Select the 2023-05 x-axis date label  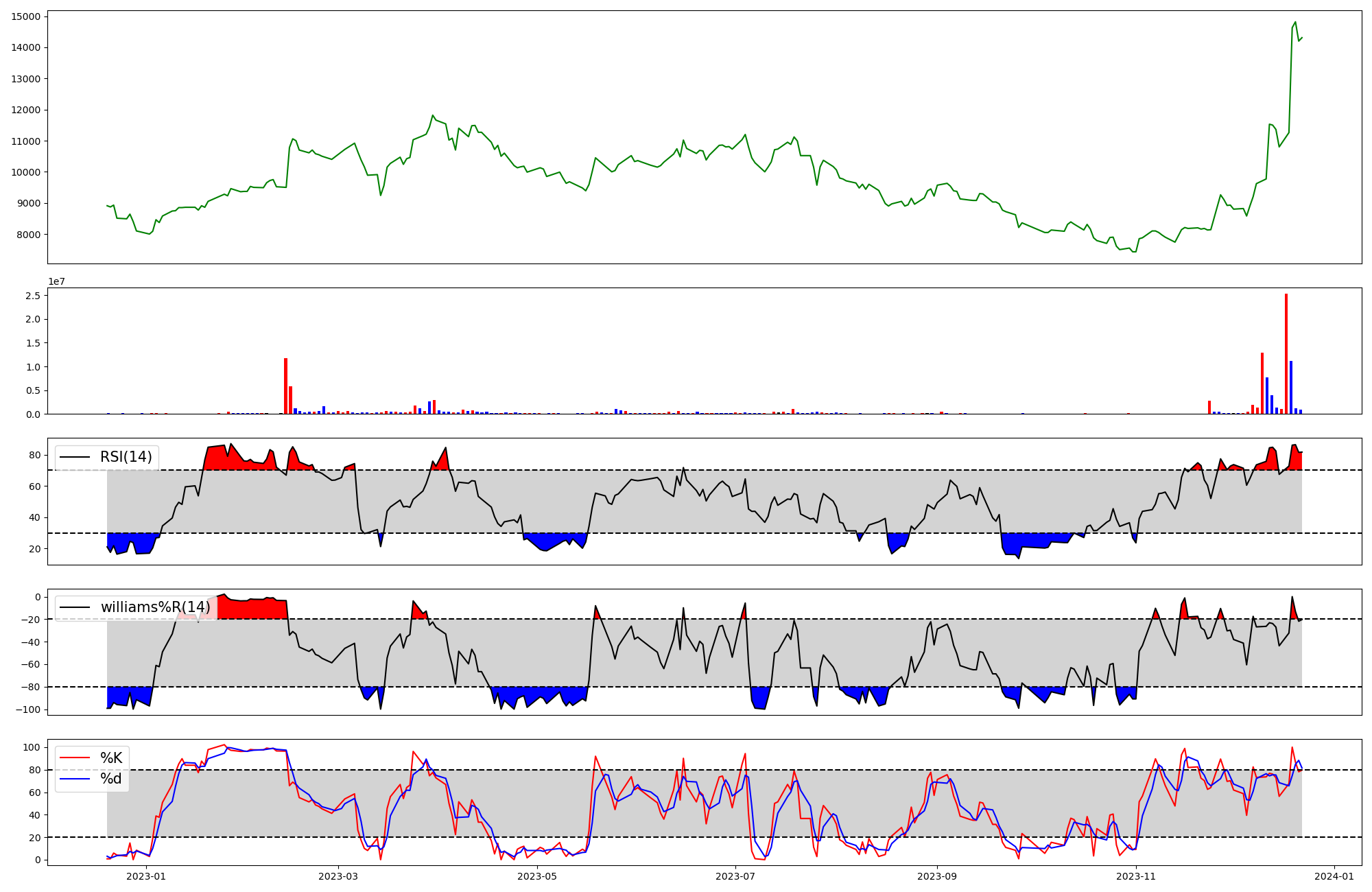(x=537, y=876)
